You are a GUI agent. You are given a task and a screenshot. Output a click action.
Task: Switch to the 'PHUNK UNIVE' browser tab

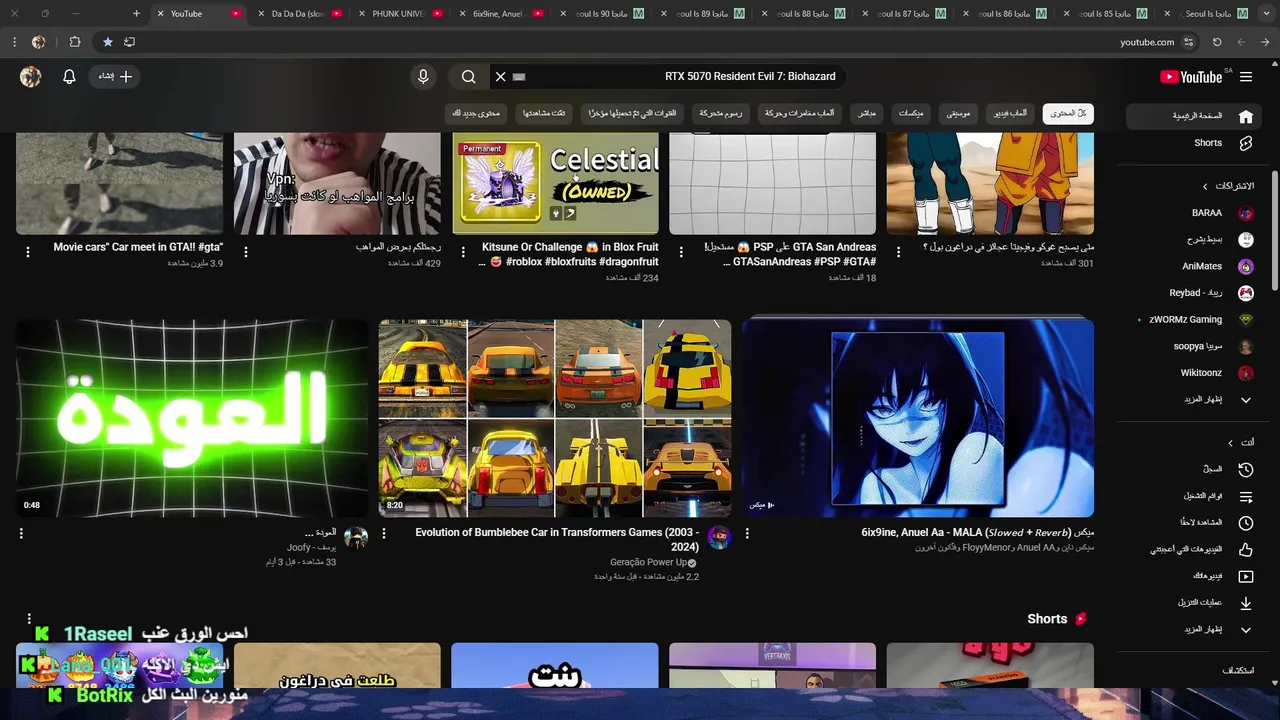(x=398, y=14)
